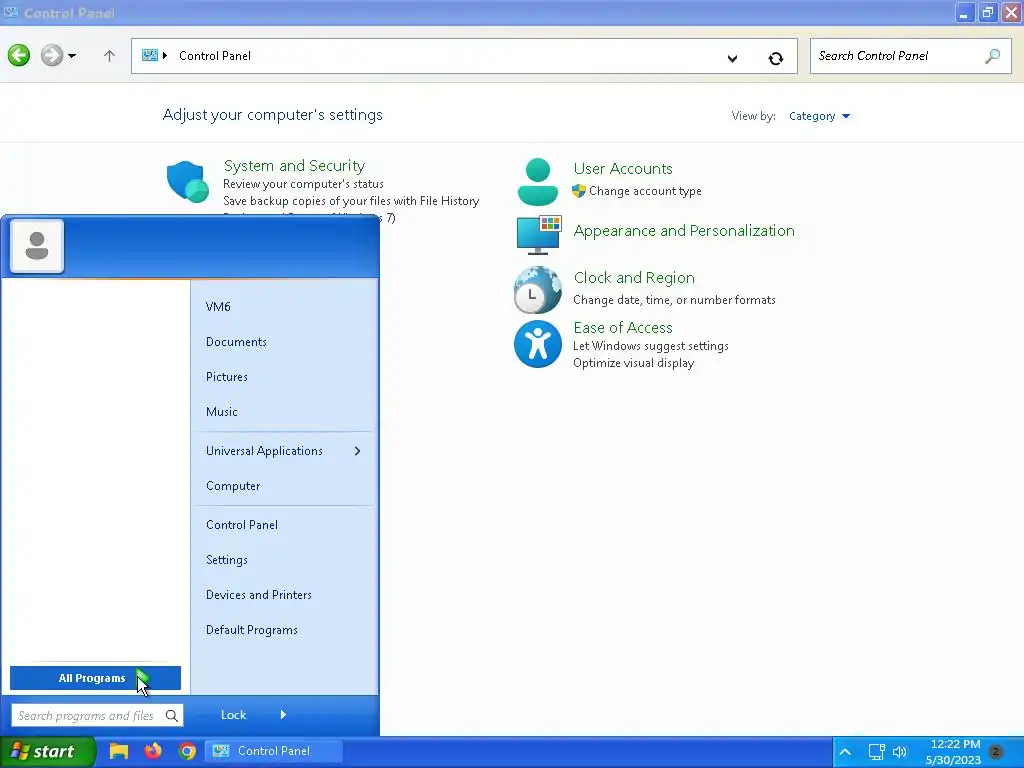
Task: Click the Lock button
Action: tap(233, 714)
